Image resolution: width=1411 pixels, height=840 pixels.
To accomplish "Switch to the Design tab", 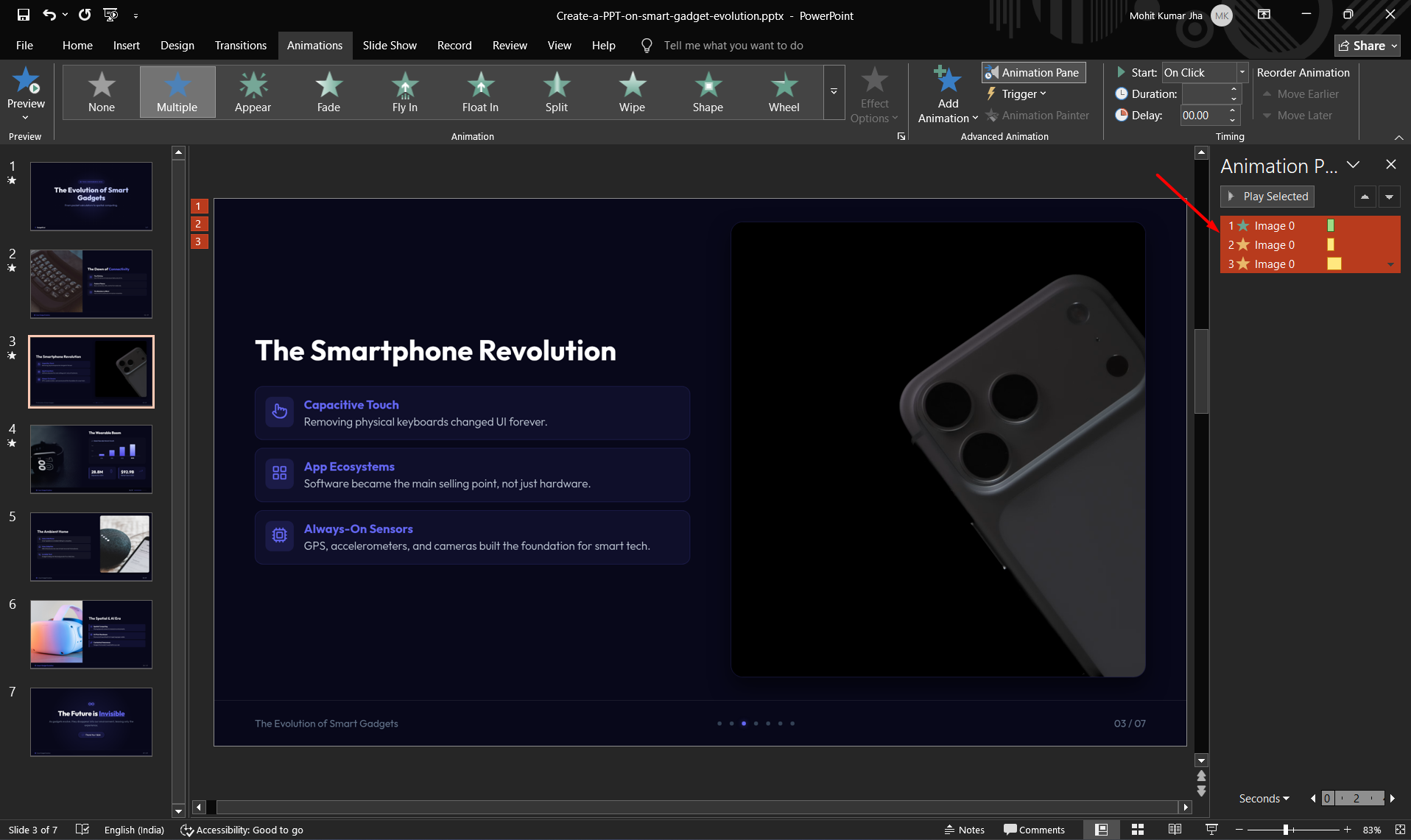I will [177, 45].
